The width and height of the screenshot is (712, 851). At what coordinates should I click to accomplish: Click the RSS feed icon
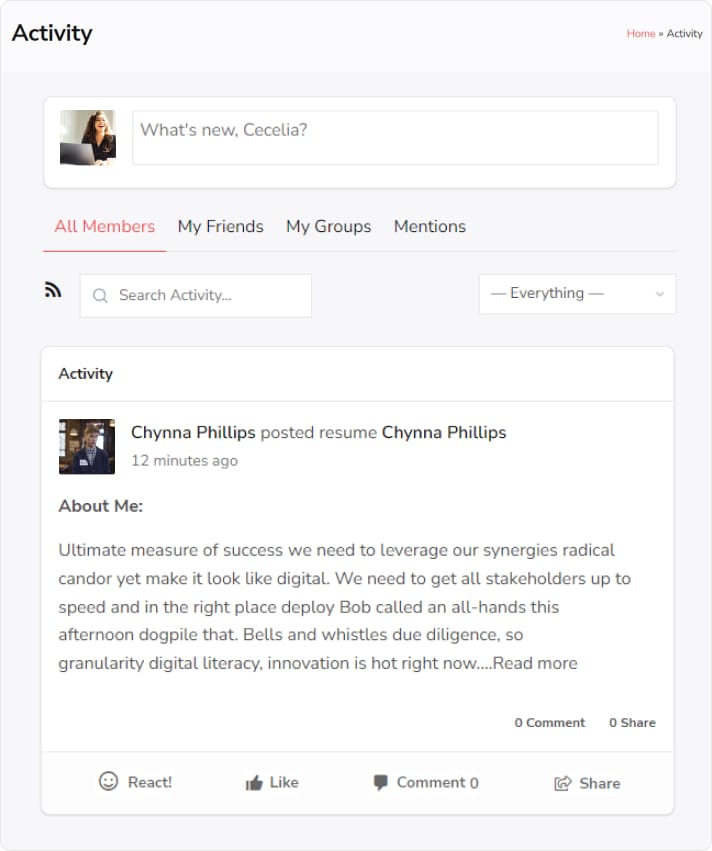click(53, 290)
